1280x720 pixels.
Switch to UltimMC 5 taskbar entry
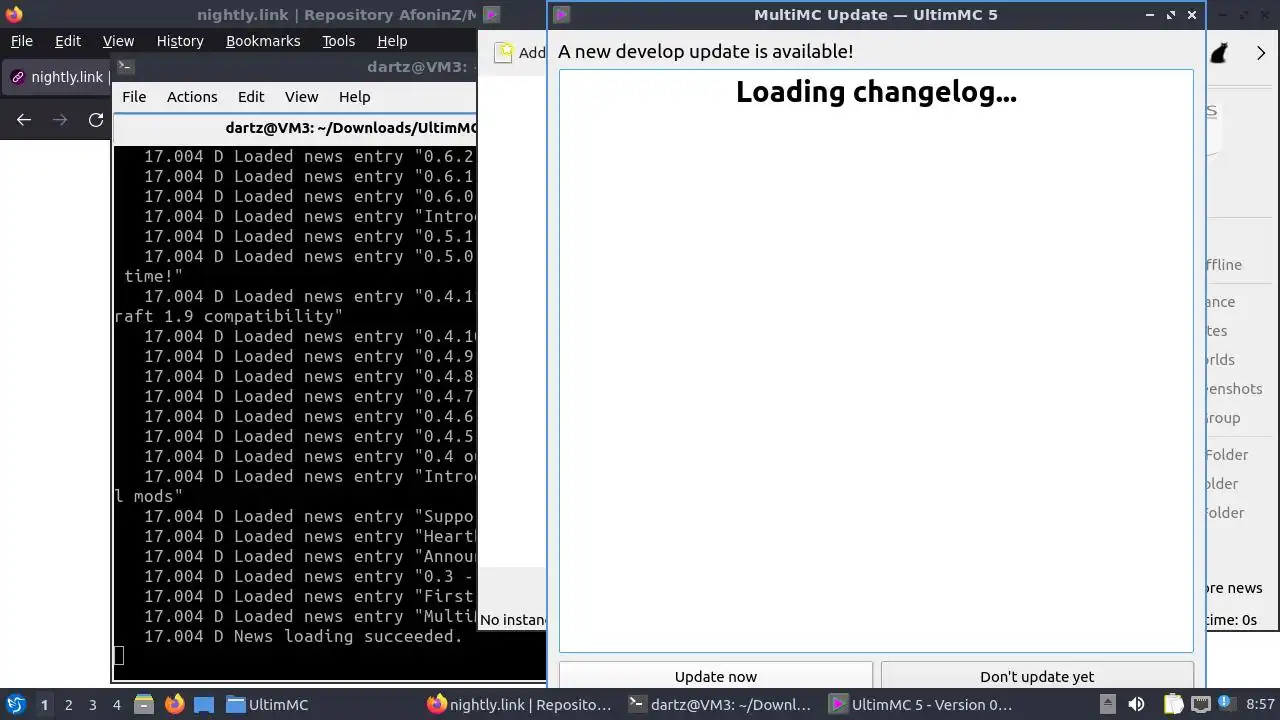click(922, 704)
